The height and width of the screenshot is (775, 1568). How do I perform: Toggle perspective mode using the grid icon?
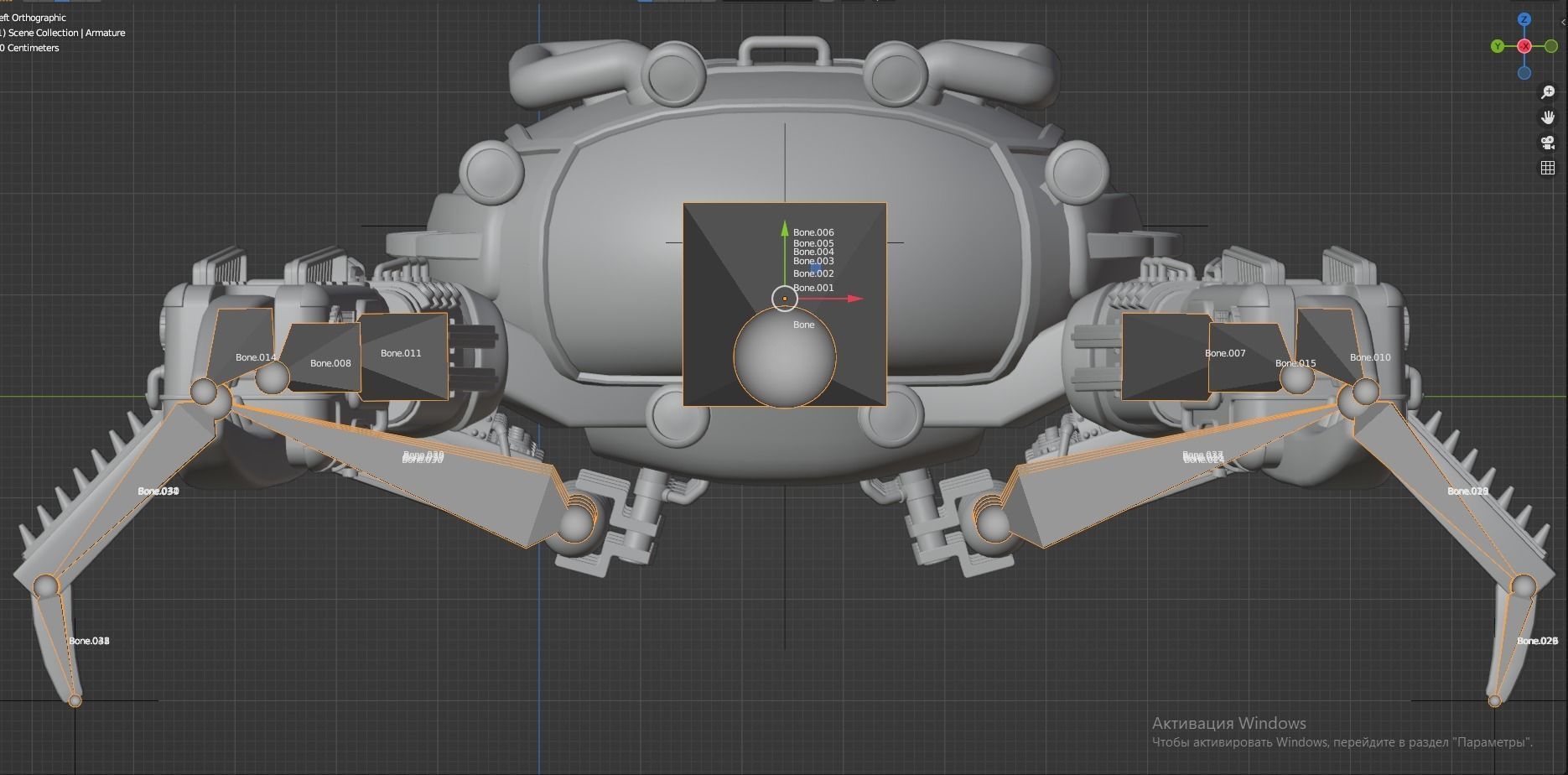click(1548, 167)
